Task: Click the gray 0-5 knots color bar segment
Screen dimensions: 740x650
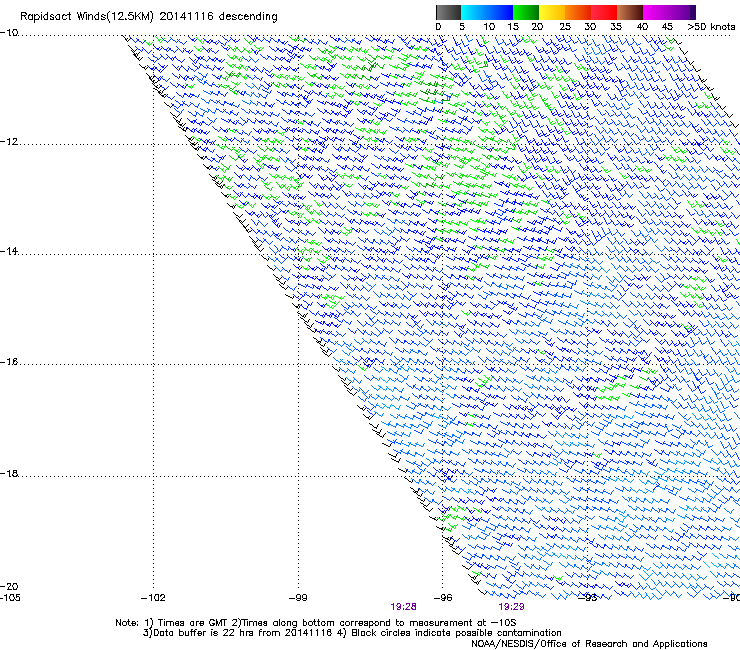Action: point(448,12)
